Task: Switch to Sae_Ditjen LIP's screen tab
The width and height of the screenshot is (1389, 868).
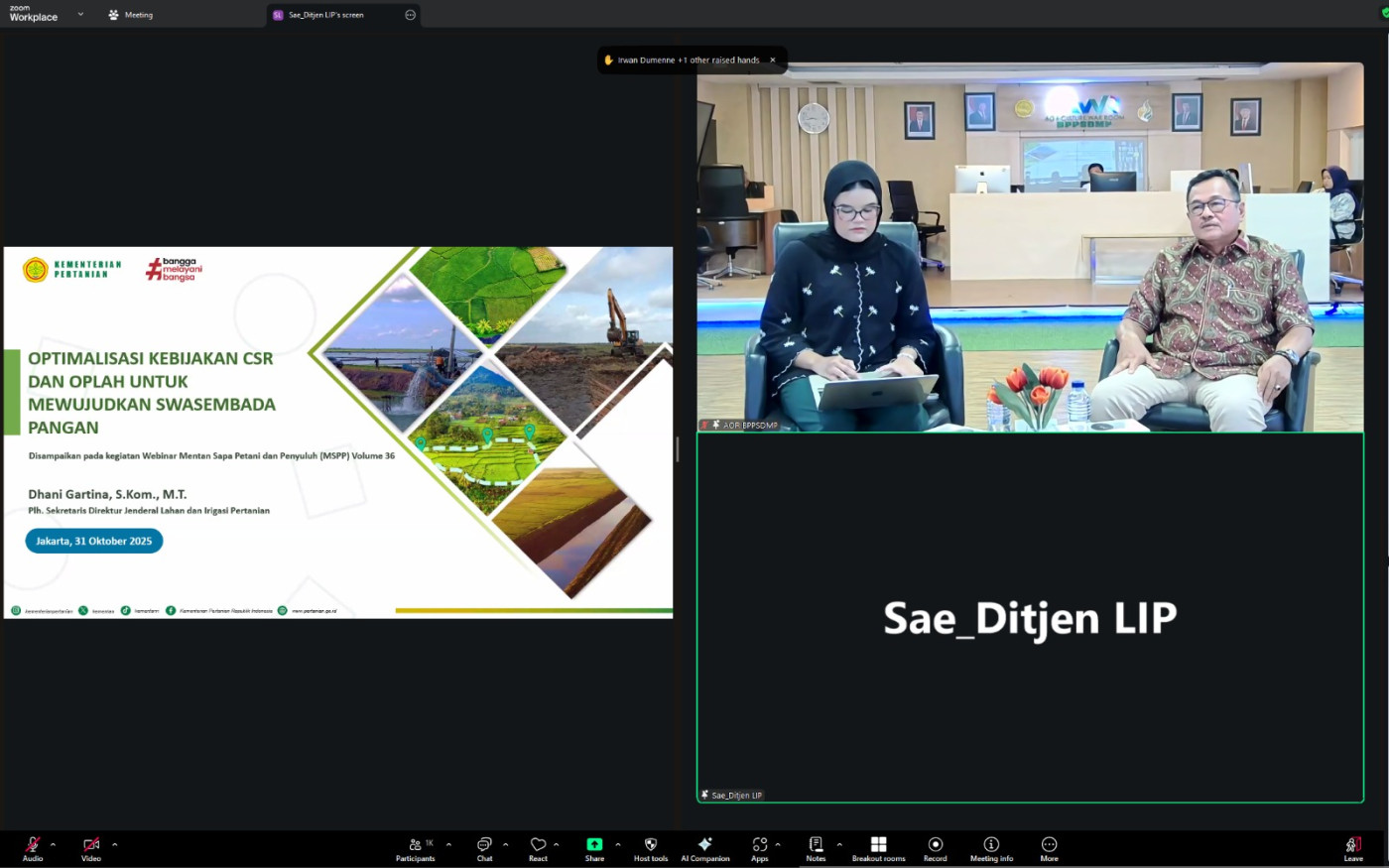Action: click(325, 15)
